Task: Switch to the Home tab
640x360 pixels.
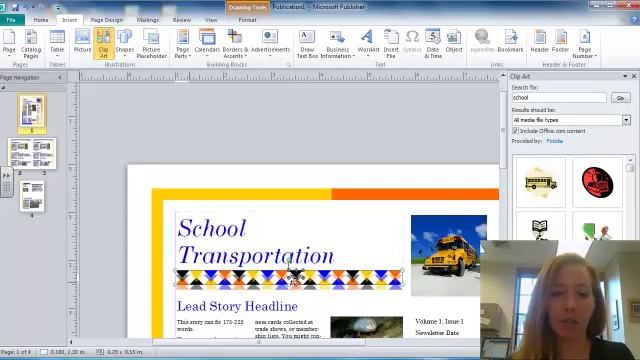Action: coord(41,20)
